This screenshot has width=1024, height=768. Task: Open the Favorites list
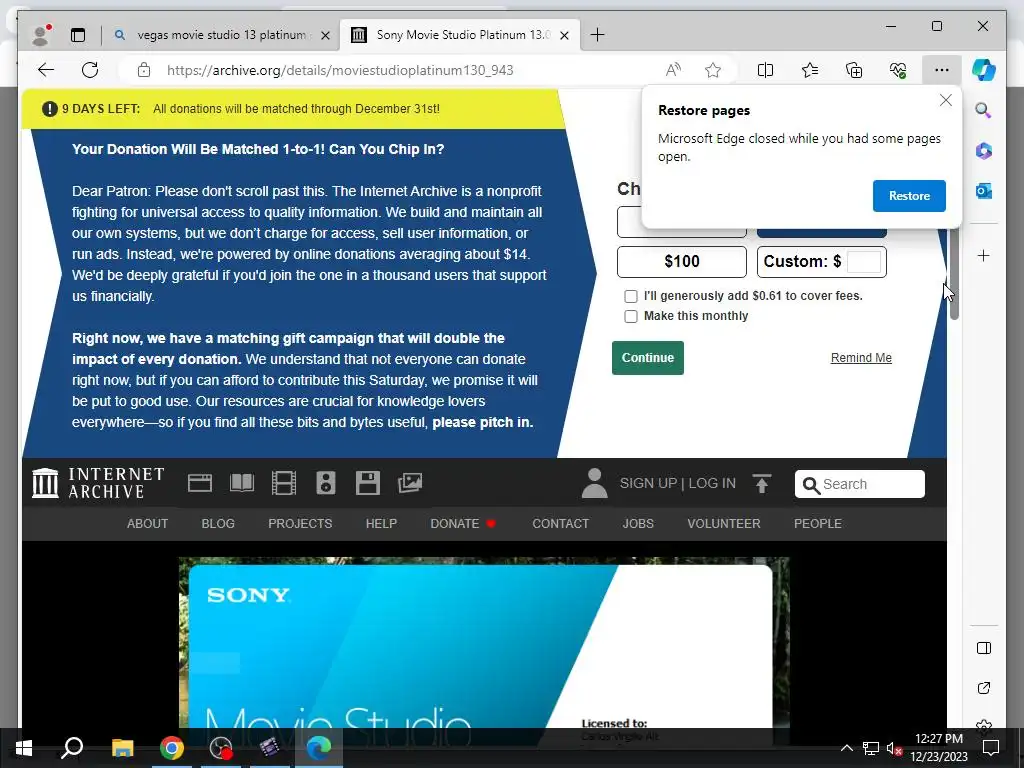810,70
